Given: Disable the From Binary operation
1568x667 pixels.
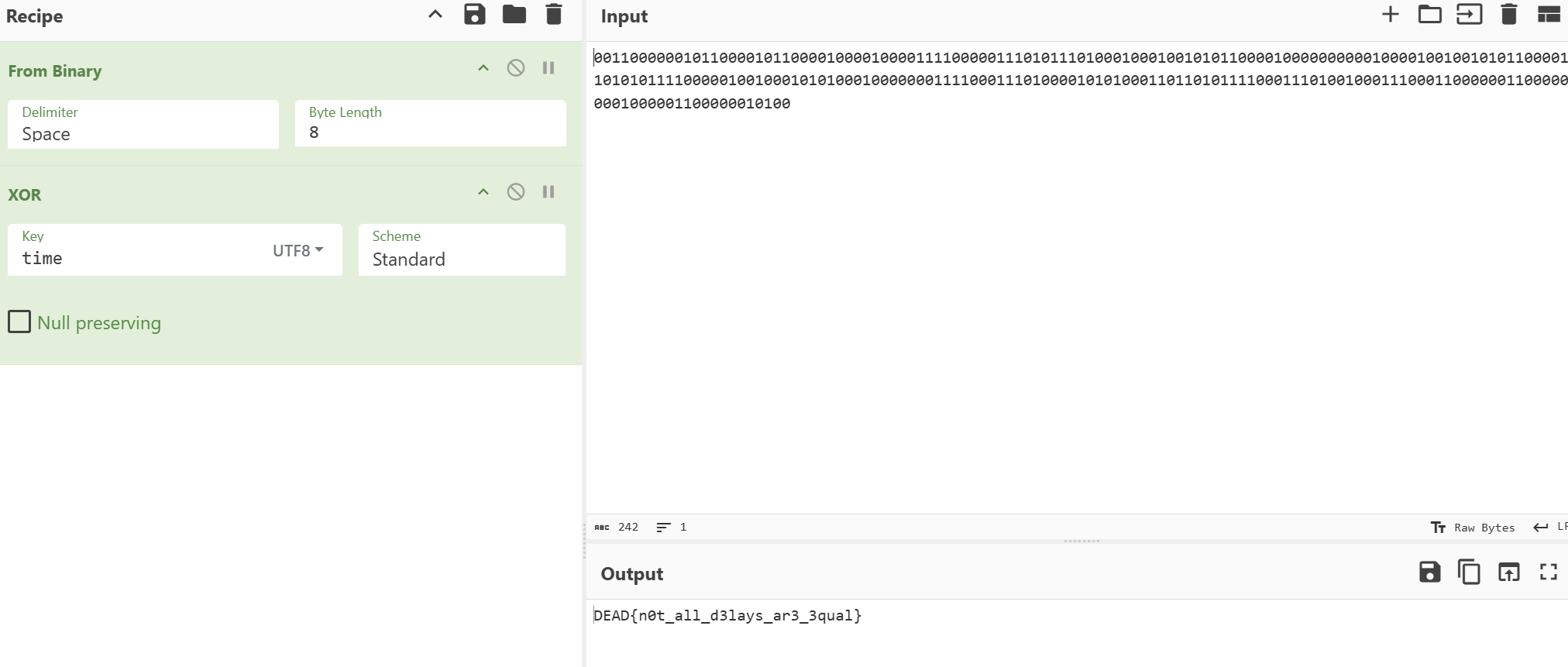Looking at the screenshot, I should [515, 68].
